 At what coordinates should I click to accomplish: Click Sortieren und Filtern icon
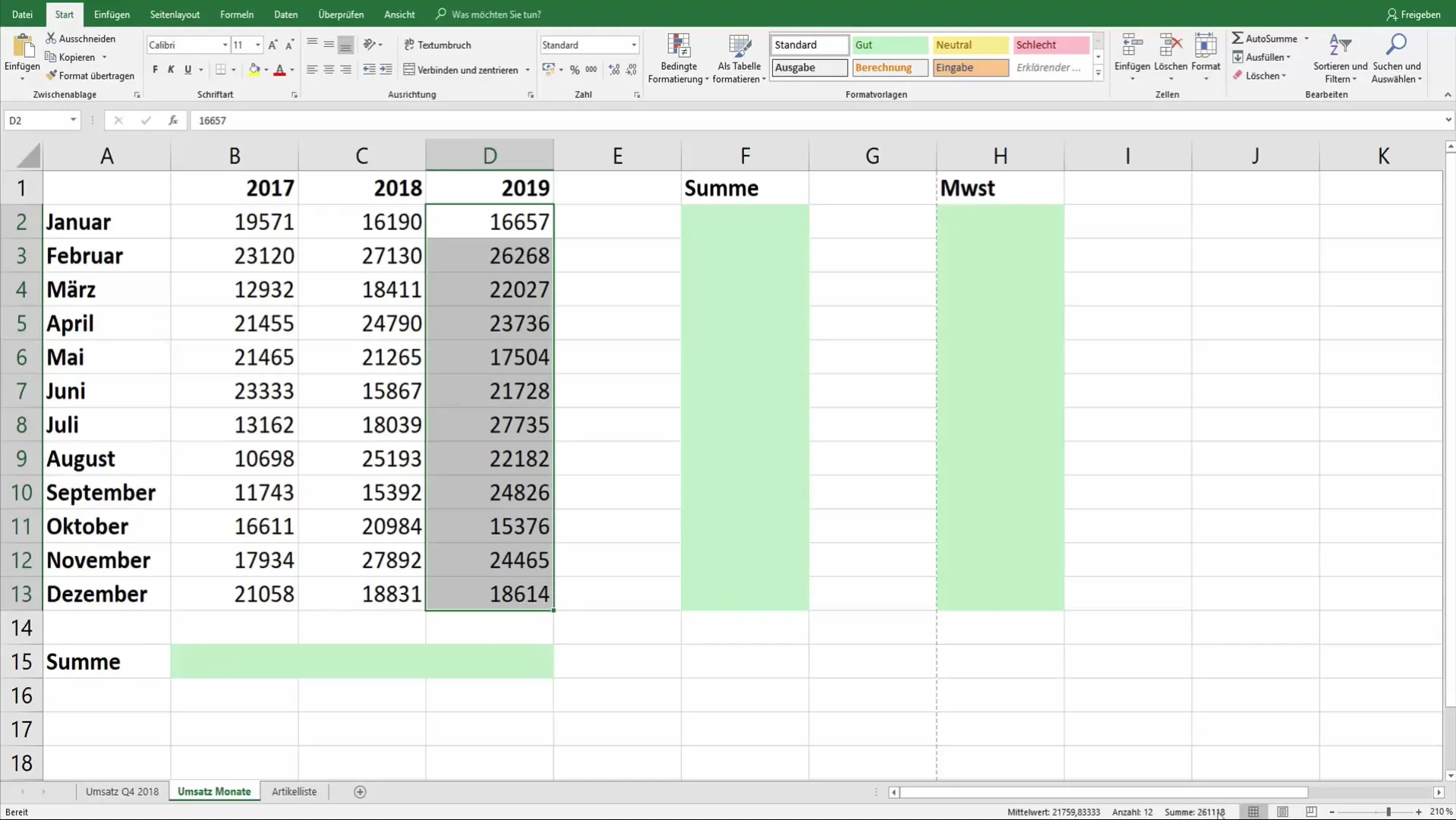click(1340, 45)
